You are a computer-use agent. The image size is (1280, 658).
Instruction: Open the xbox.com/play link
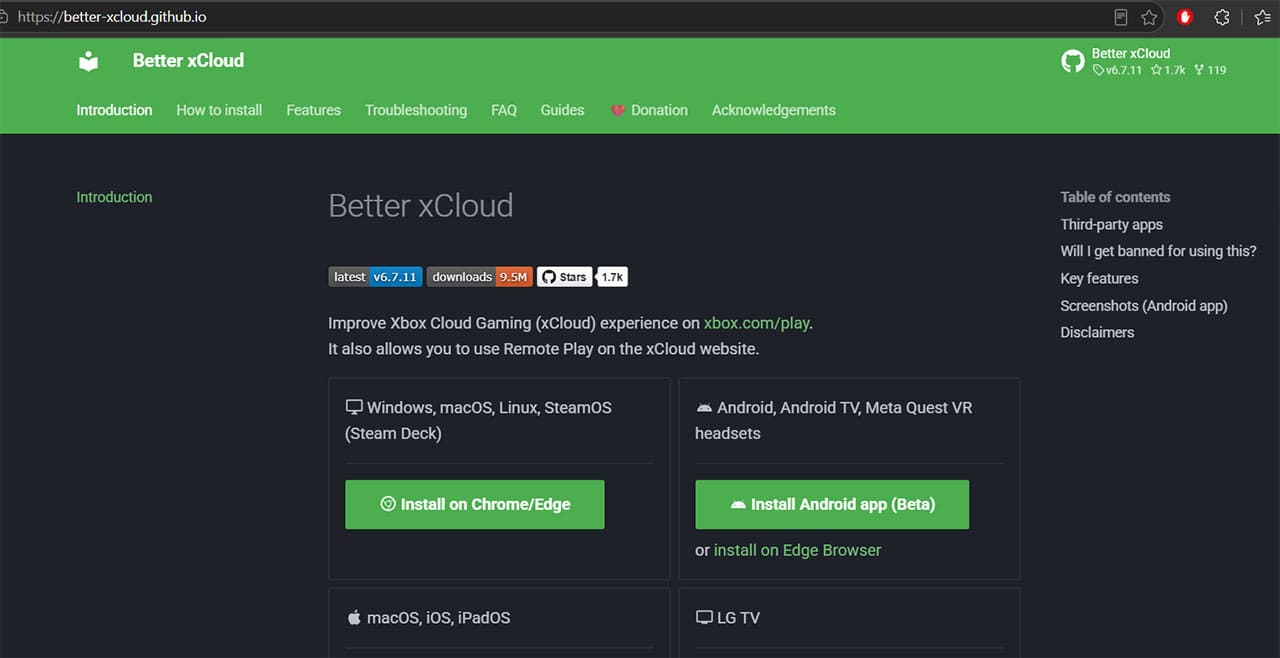click(x=756, y=323)
